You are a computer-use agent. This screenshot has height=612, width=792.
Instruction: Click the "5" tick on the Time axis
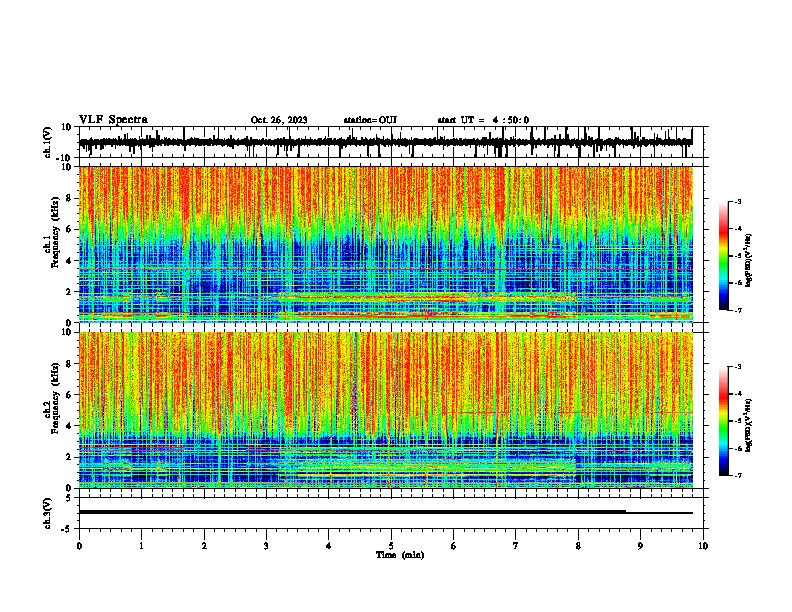[391, 546]
